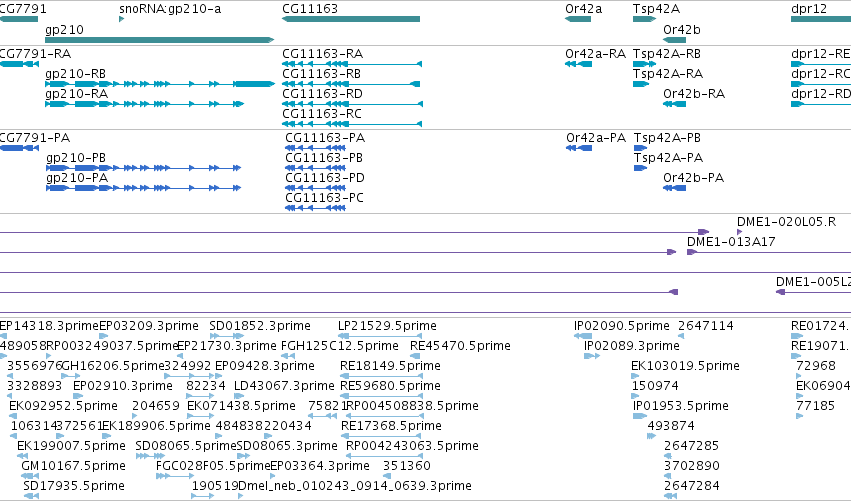Click the EP02910.3prime label
The width and height of the screenshot is (851, 501).
coord(123,386)
